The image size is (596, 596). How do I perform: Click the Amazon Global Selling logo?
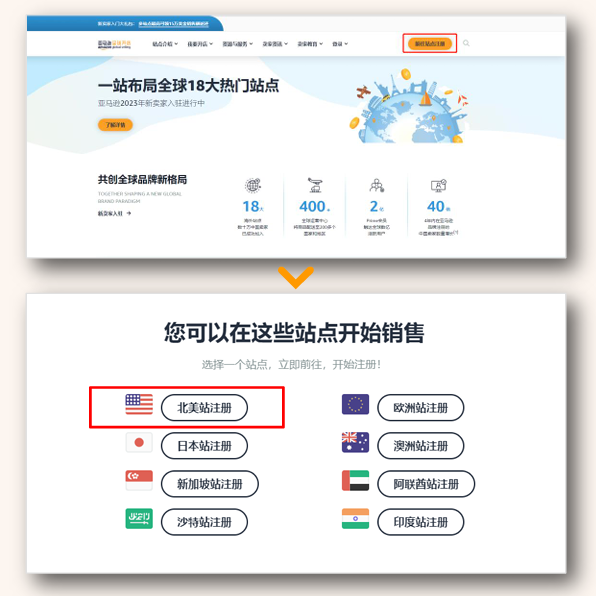point(114,44)
